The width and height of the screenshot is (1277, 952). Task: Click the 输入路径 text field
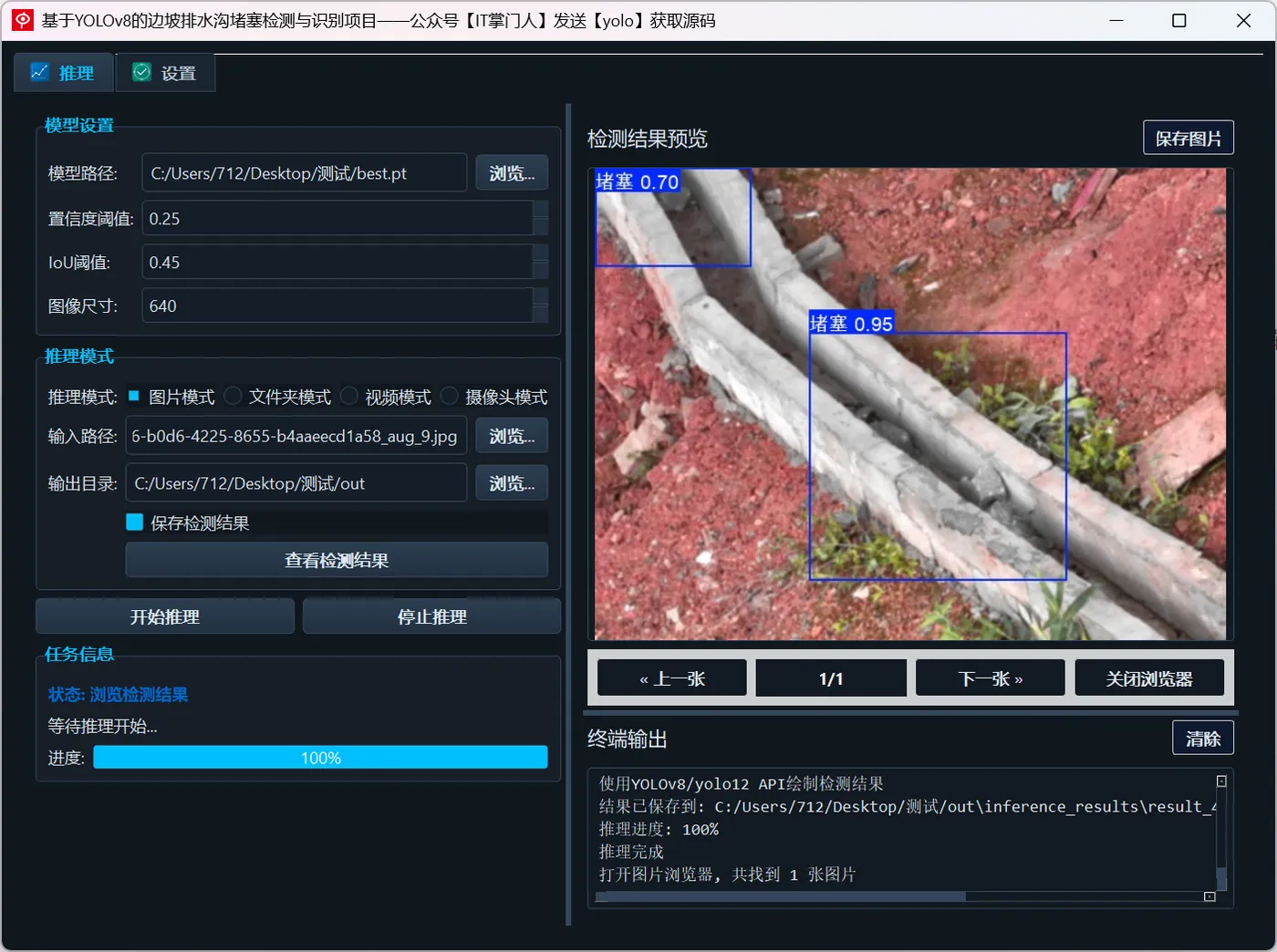(296, 436)
